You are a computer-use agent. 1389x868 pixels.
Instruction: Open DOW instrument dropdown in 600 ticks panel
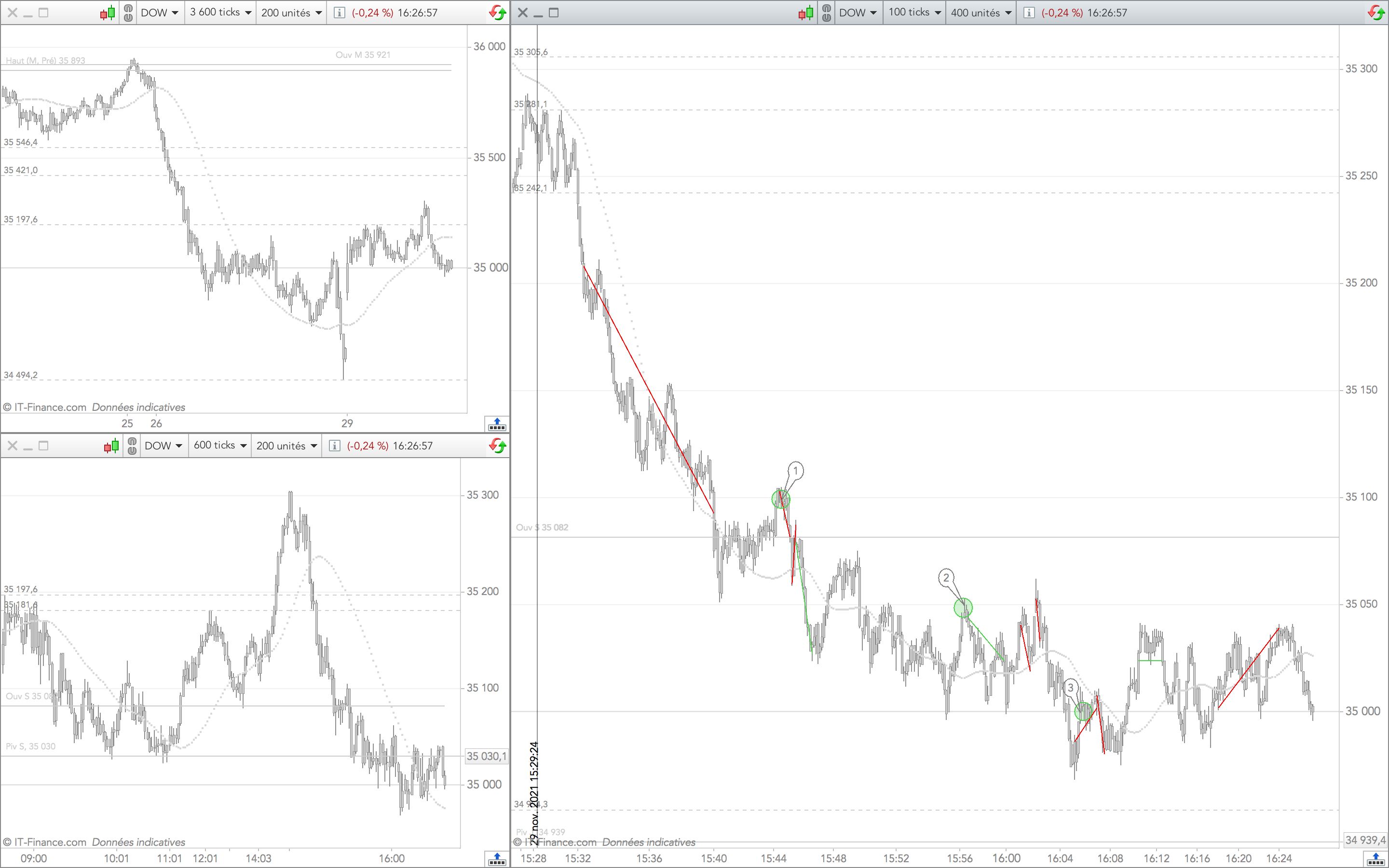tap(163, 446)
